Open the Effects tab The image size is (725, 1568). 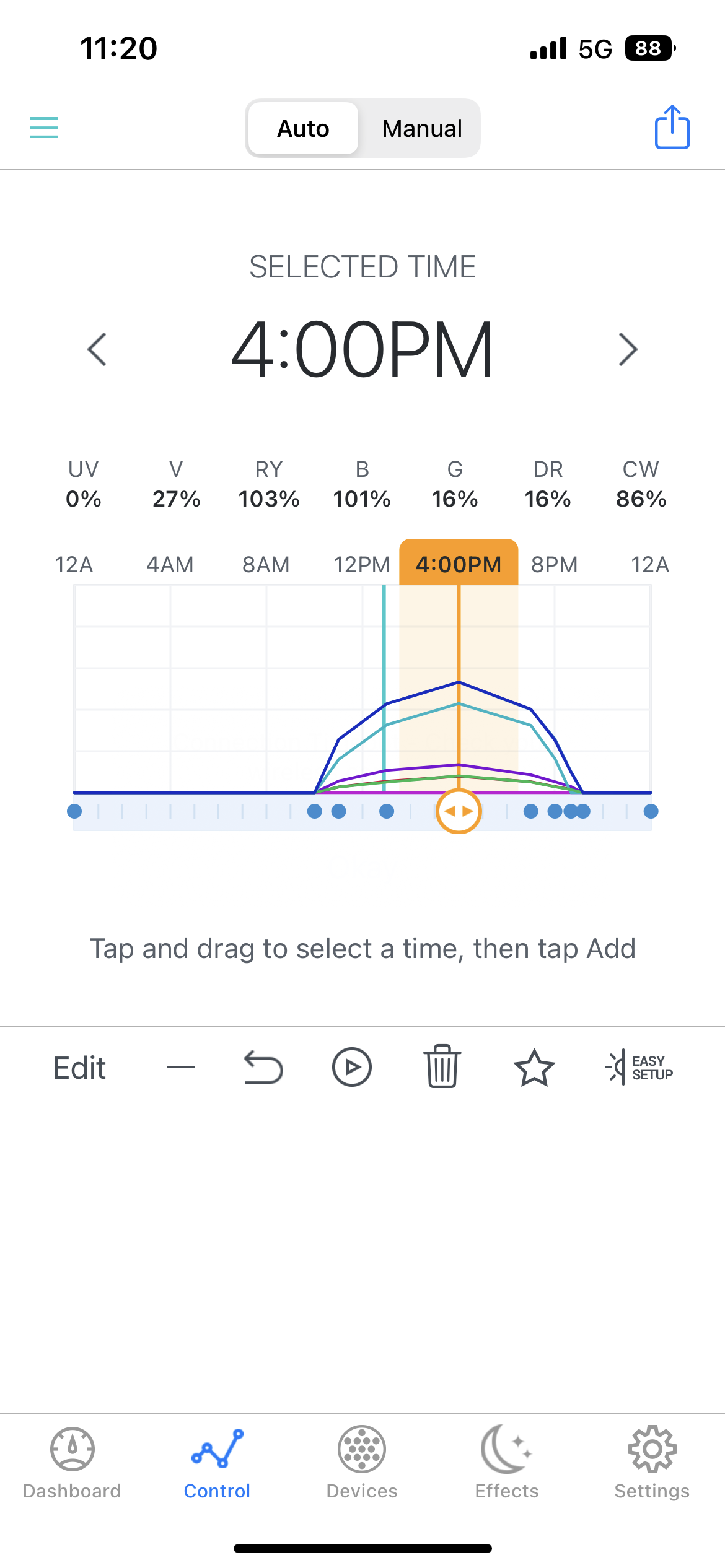pyautogui.click(x=507, y=1463)
